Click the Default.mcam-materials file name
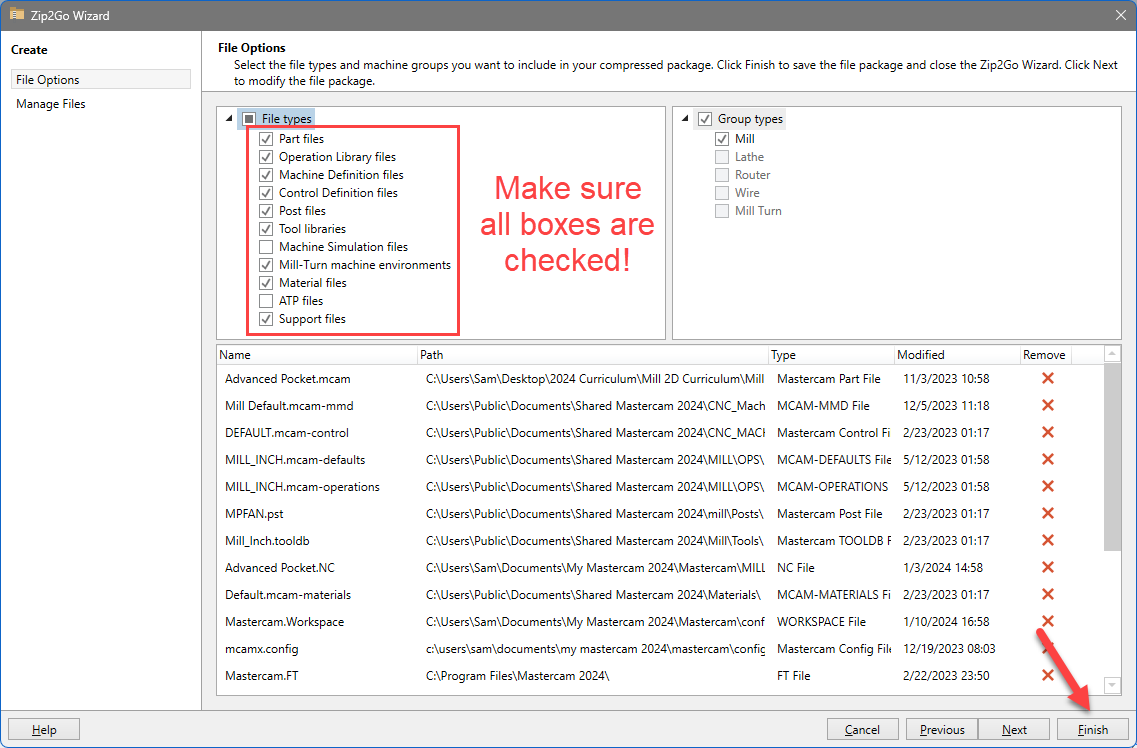The image size is (1137, 748). [287, 594]
